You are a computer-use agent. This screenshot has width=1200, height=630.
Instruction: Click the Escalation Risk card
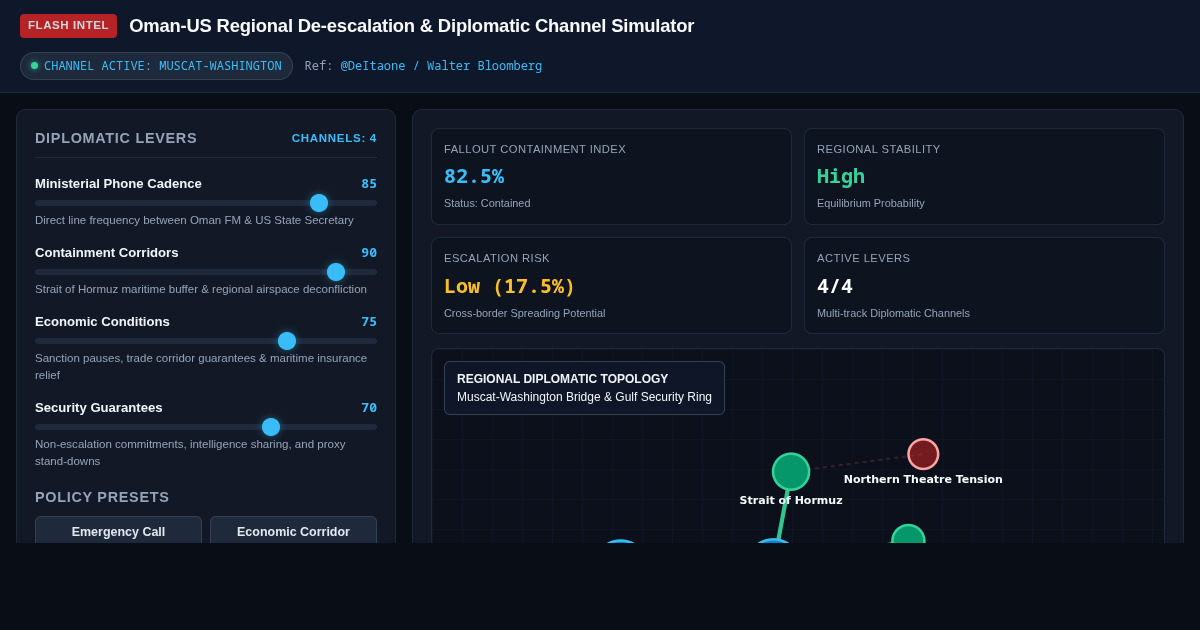pyautogui.click(x=611, y=286)
